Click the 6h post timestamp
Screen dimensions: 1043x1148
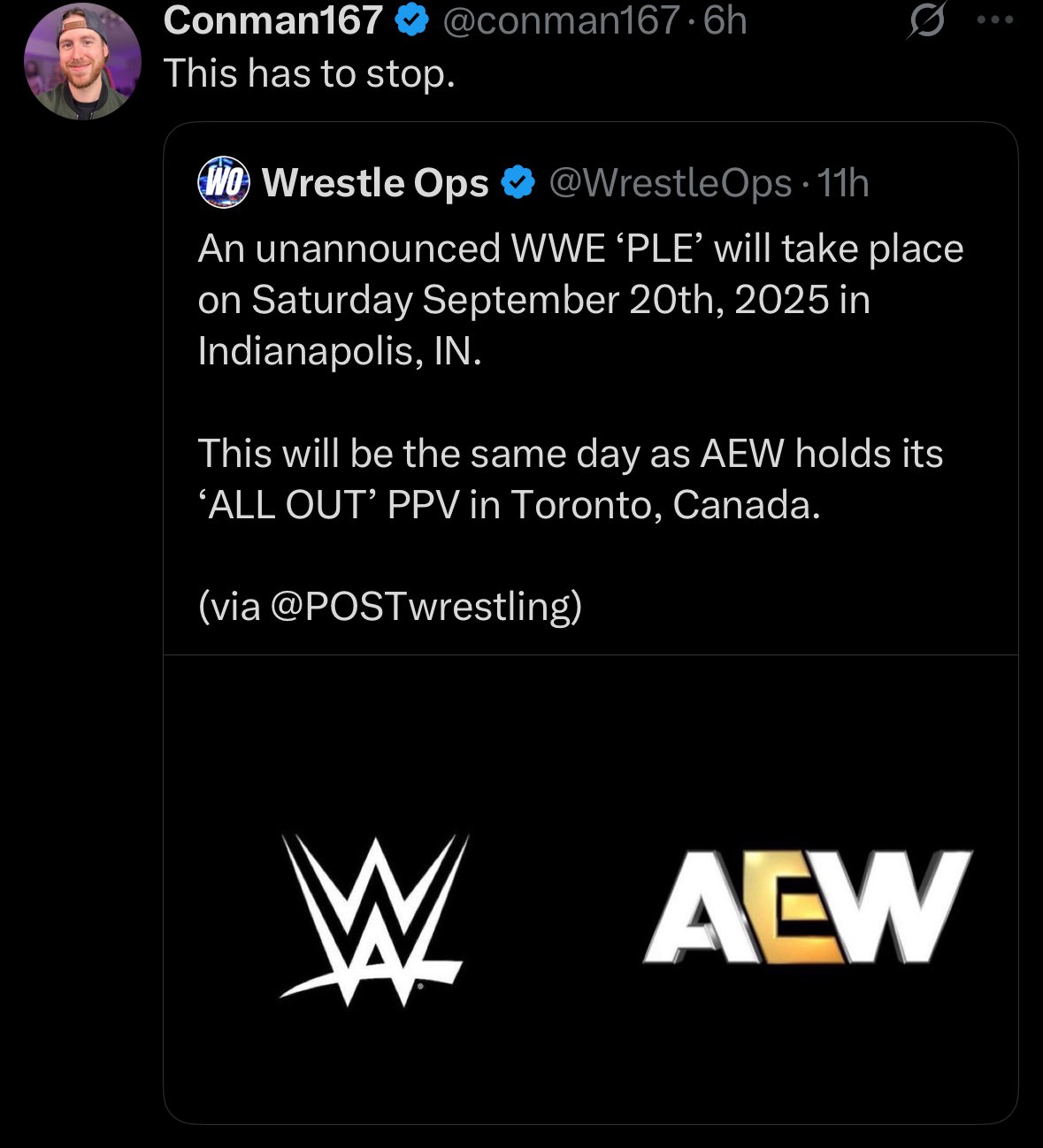click(x=725, y=21)
